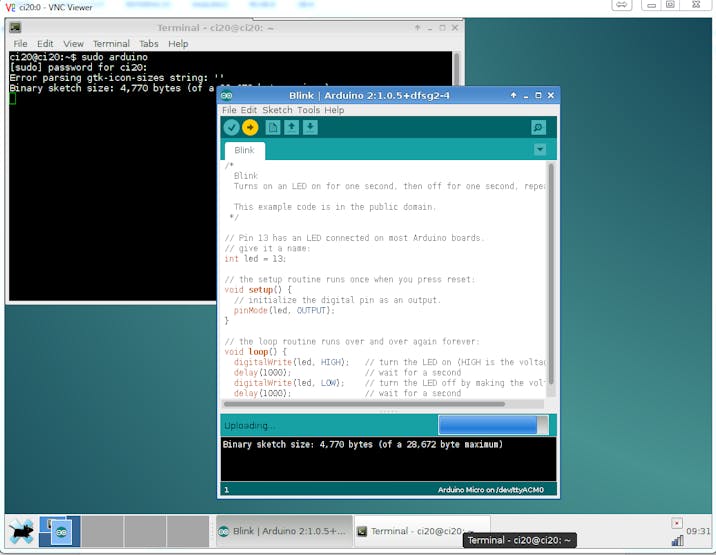Open the Arduino Help menu
Screen dimensions: 716x555
[334, 110]
